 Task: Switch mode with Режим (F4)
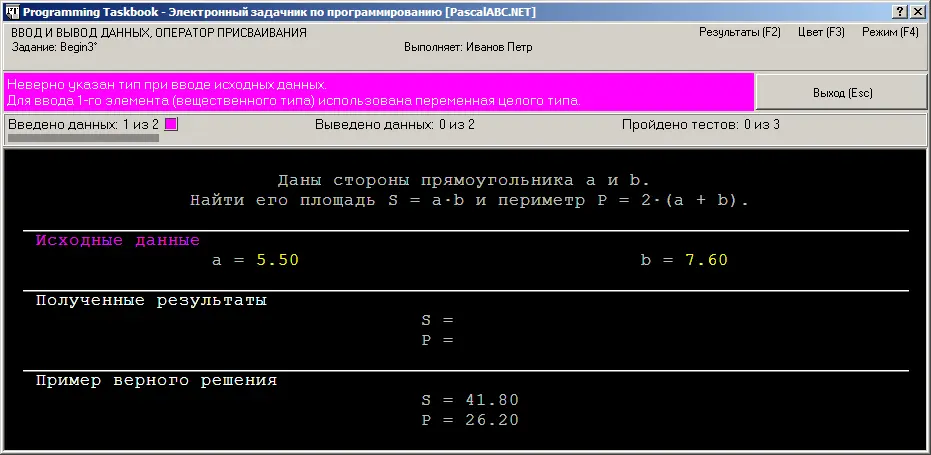click(x=890, y=33)
